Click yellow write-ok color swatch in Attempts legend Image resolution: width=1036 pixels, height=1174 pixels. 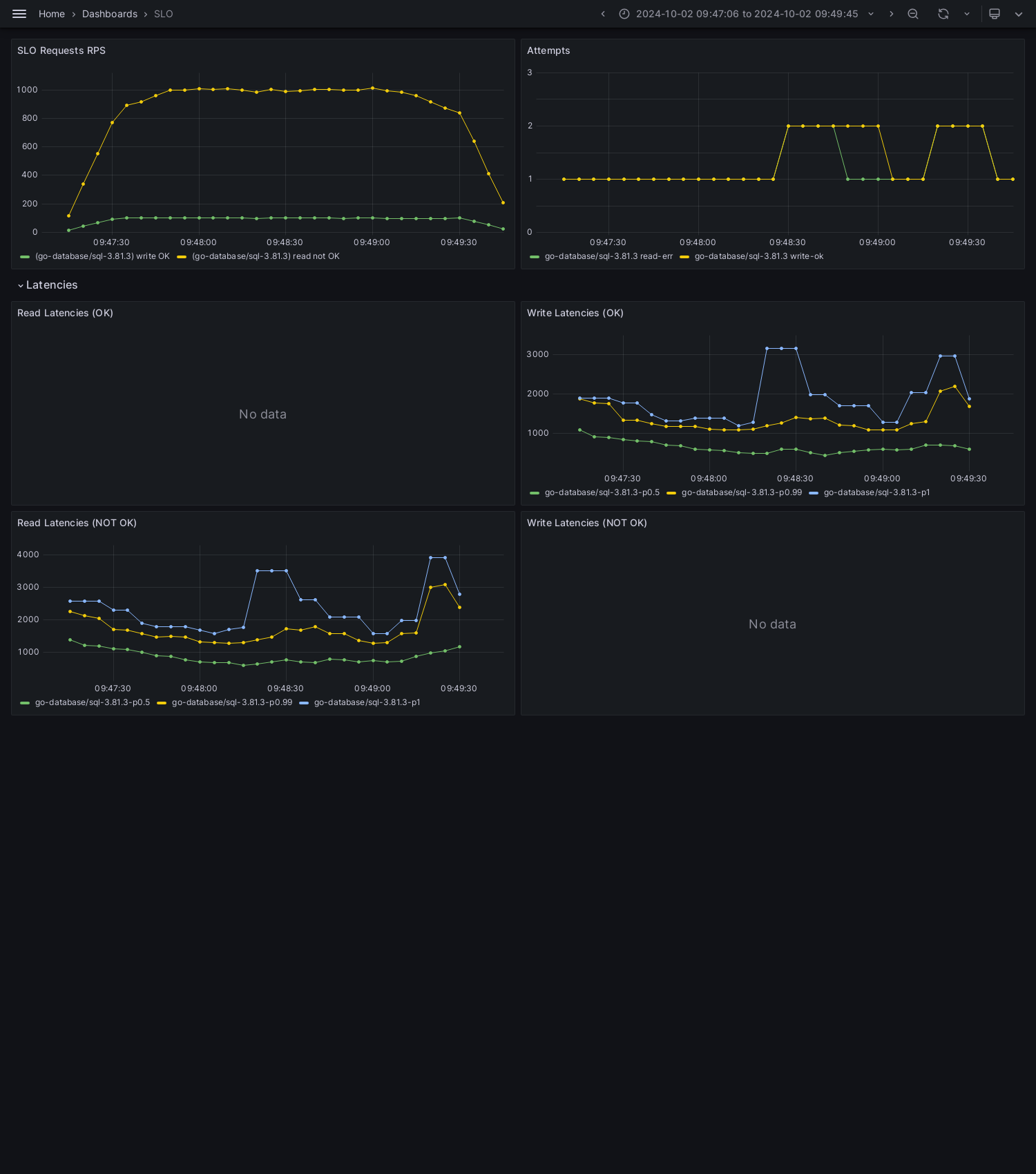pyautogui.click(x=684, y=257)
